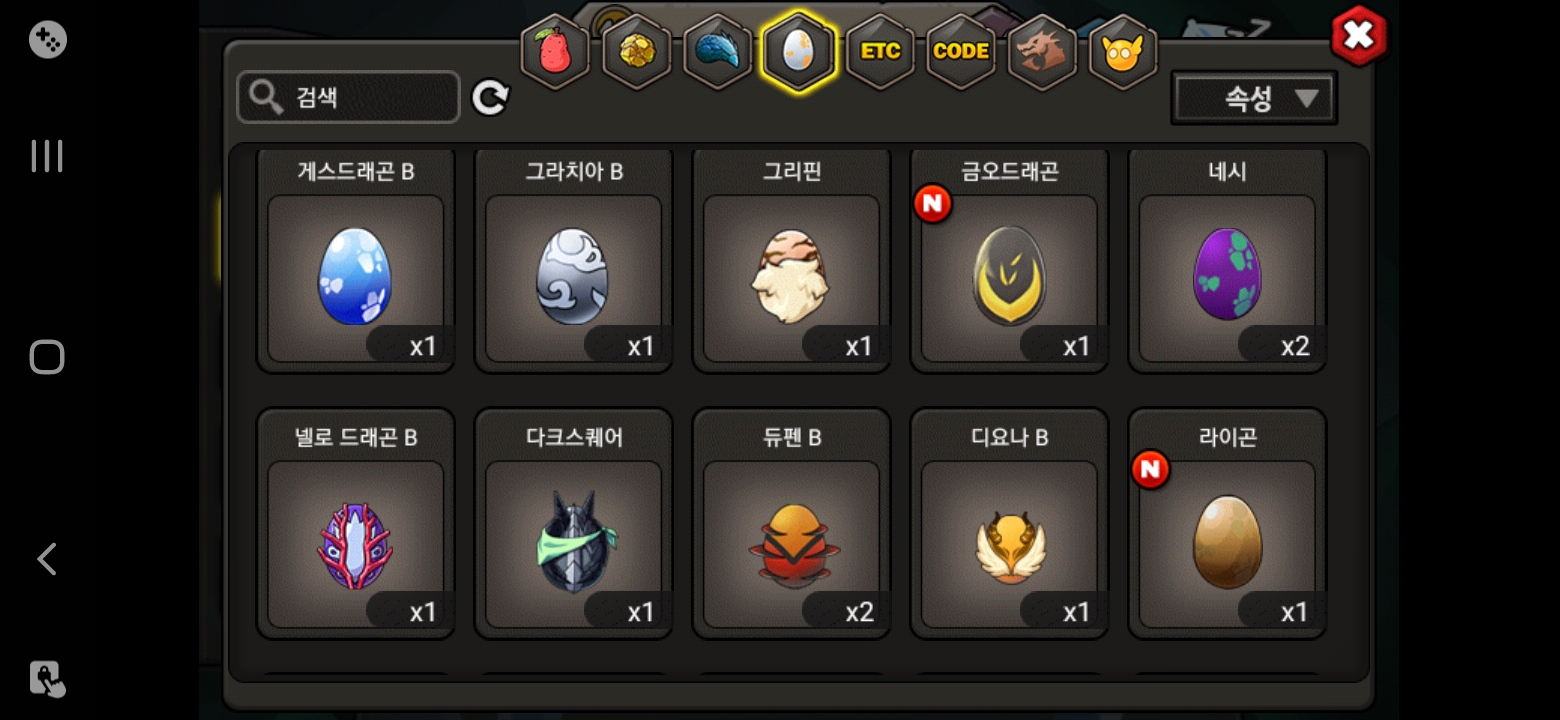The height and width of the screenshot is (720, 1560).
Task: Select the blue dragon wing category icon
Action: coord(717,51)
